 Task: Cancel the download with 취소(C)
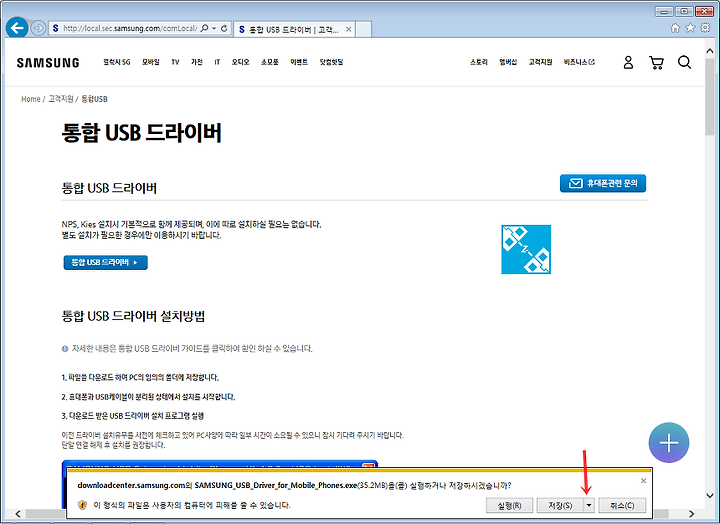pos(622,506)
